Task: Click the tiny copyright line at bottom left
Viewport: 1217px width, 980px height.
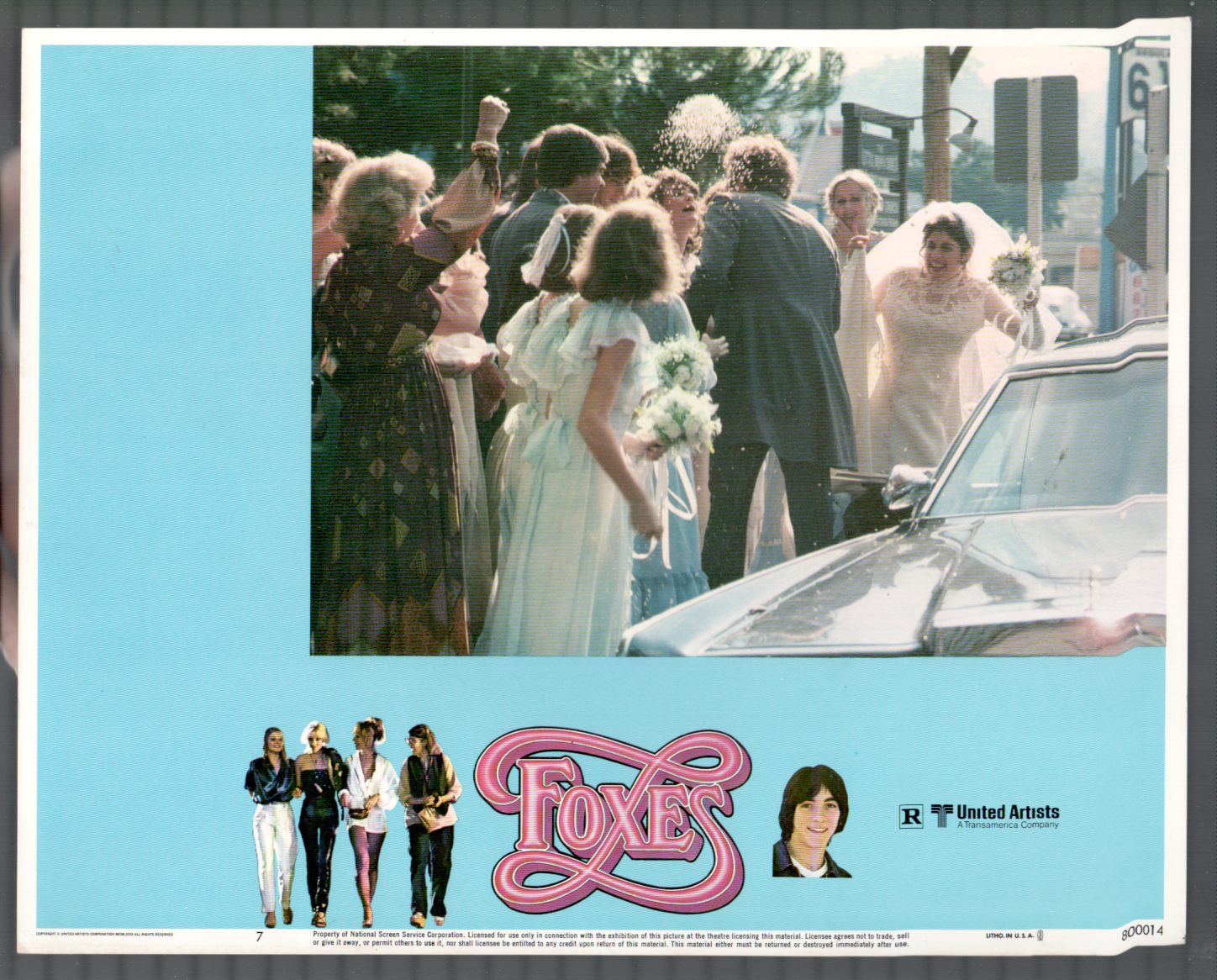Action: [x=105, y=934]
